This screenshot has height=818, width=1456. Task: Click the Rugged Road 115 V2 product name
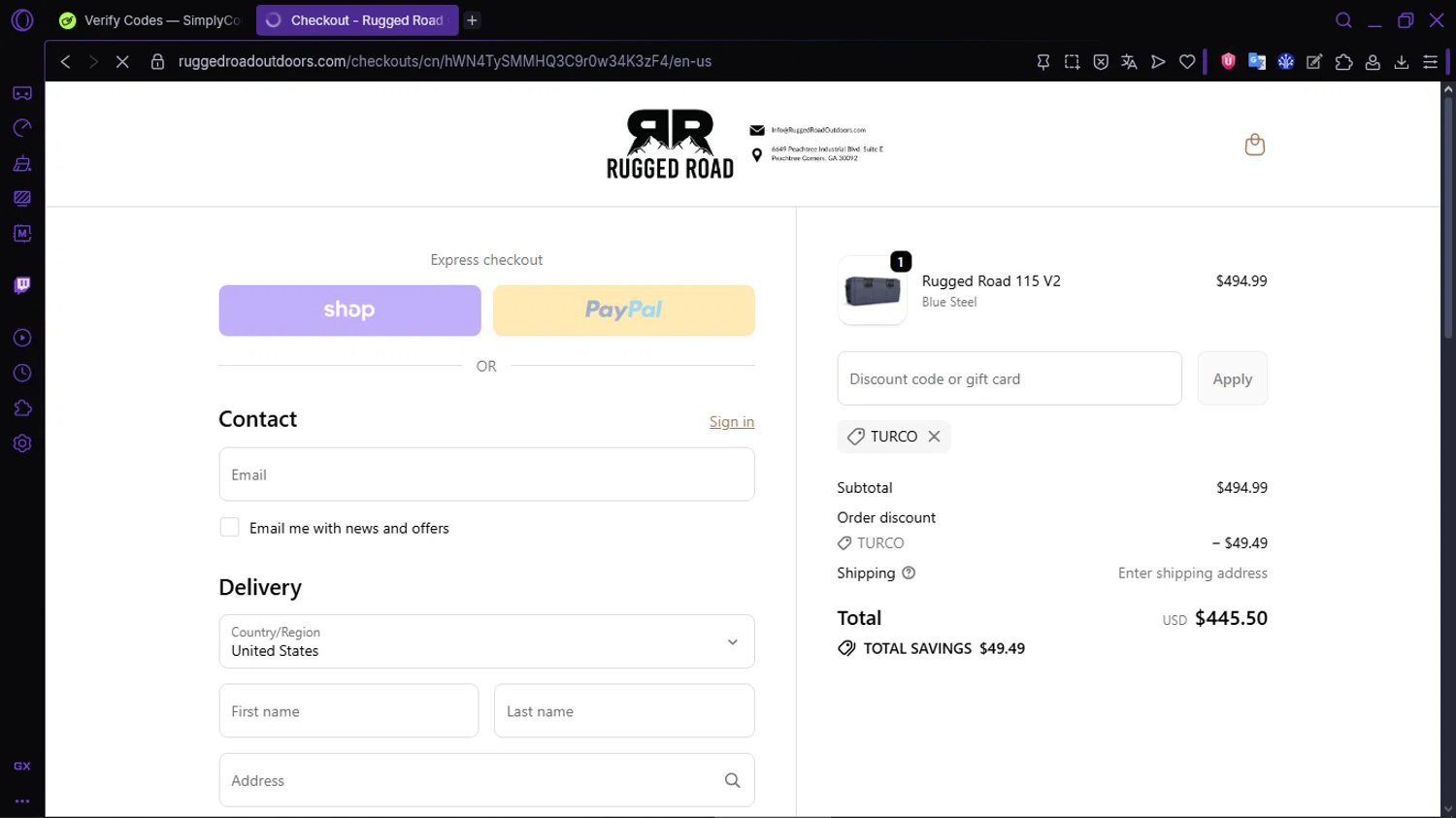(991, 280)
